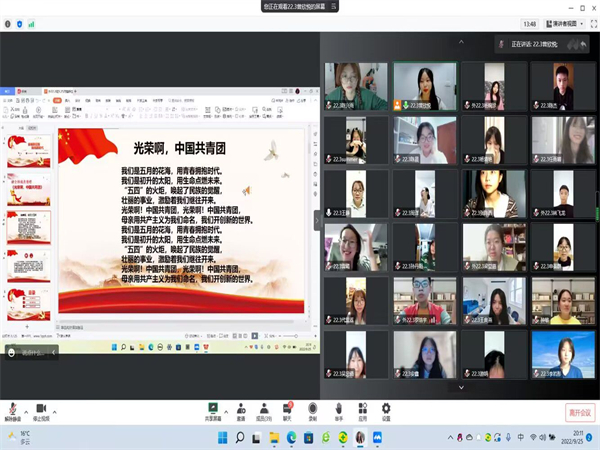Image resolution: width=600 pixels, height=450 pixels.
Task: Open the apps icon in toolbar
Action: point(361,408)
